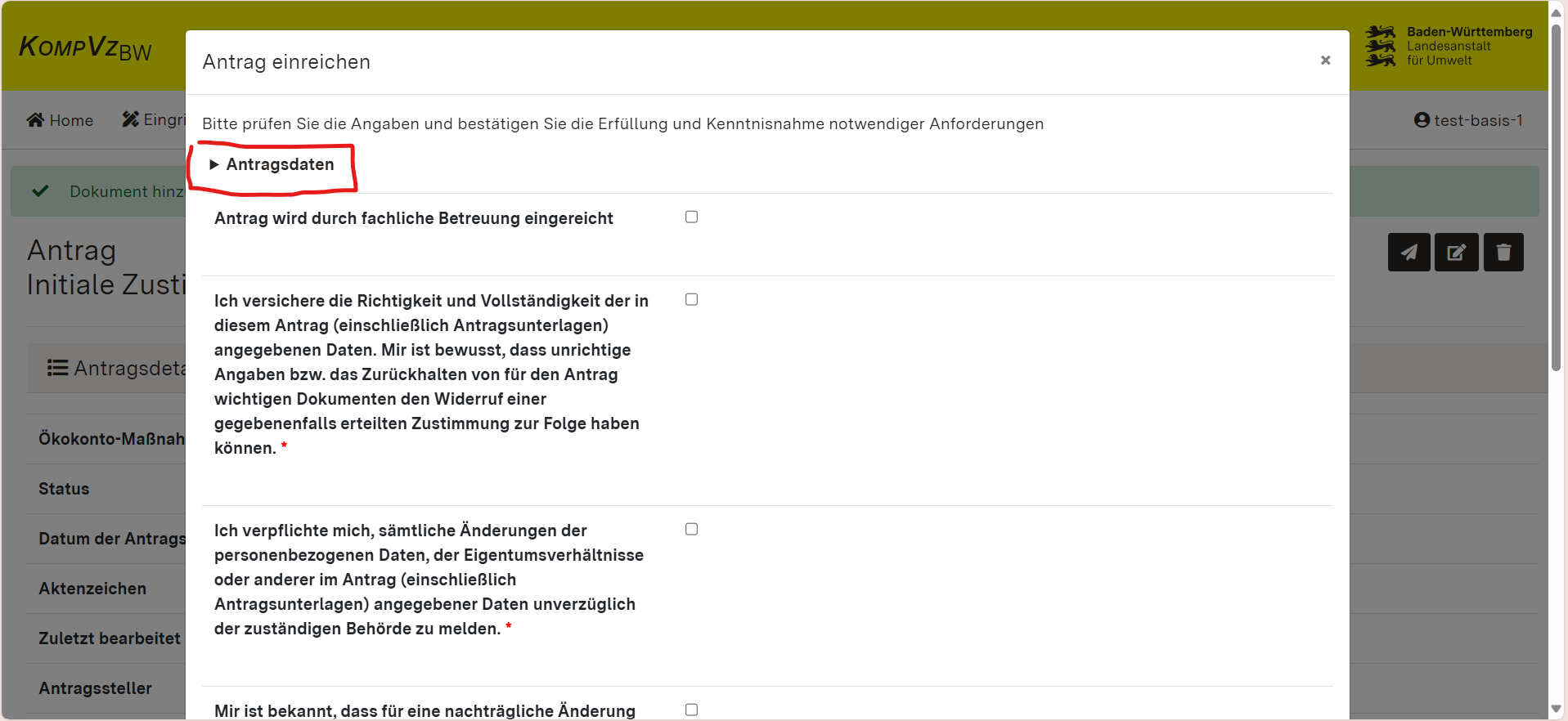Click the test-basis-1 user name
The height and width of the screenshot is (721, 1568).
1478,120
